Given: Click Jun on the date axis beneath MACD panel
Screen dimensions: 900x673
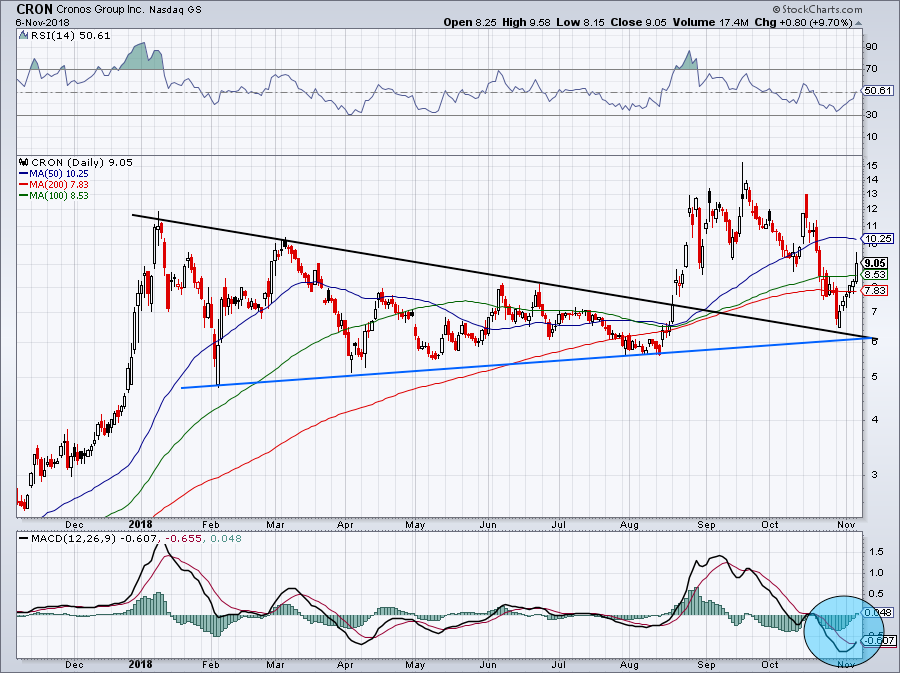Looking at the screenshot, I should pyautogui.click(x=487, y=665).
